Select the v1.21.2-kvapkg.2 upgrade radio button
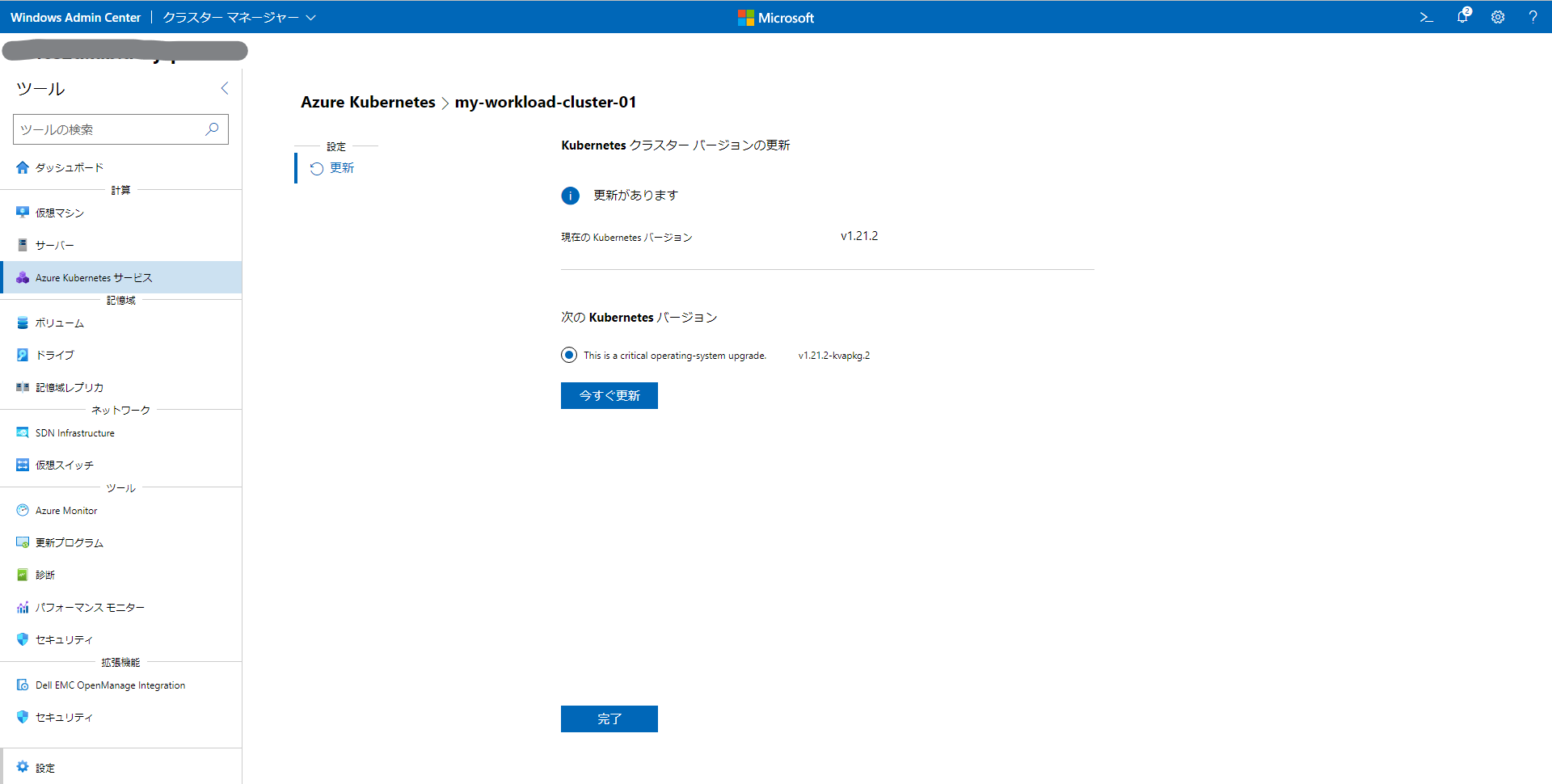Image resolution: width=1552 pixels, height=784 pixels. coord(569,355)
